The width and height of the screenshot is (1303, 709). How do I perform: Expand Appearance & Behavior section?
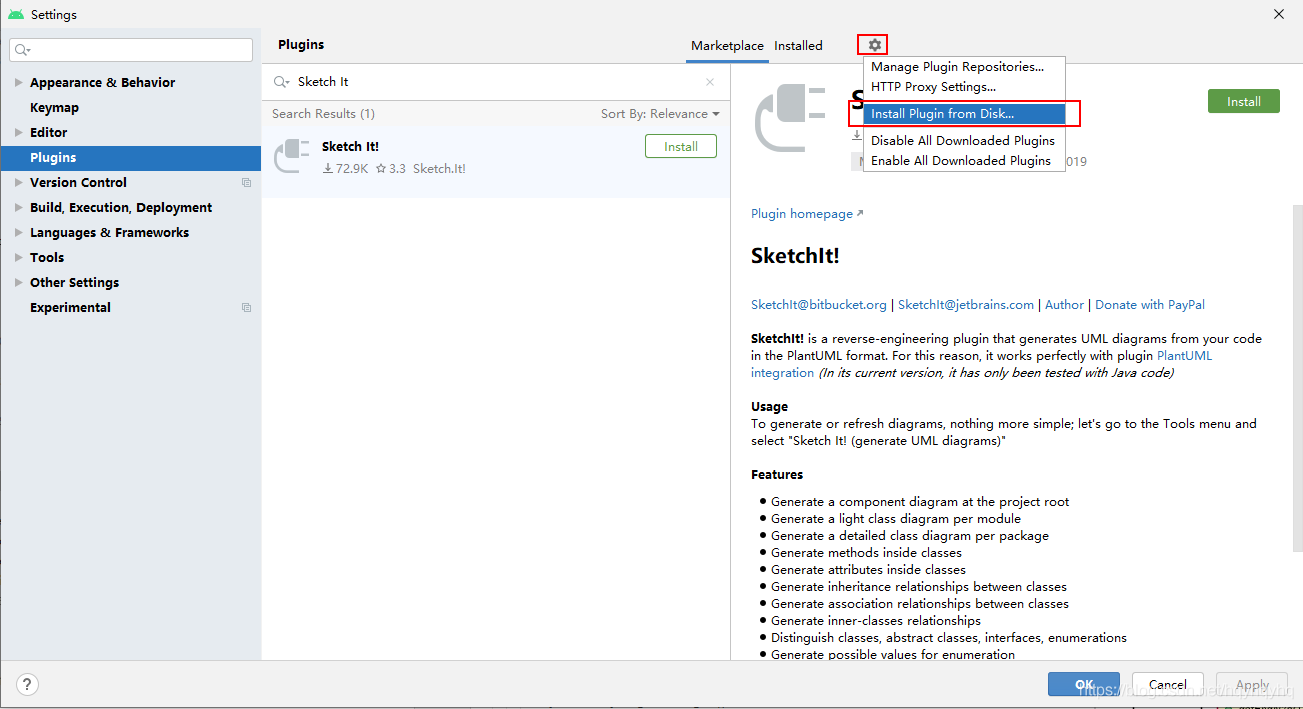click(x=18, y=82)
